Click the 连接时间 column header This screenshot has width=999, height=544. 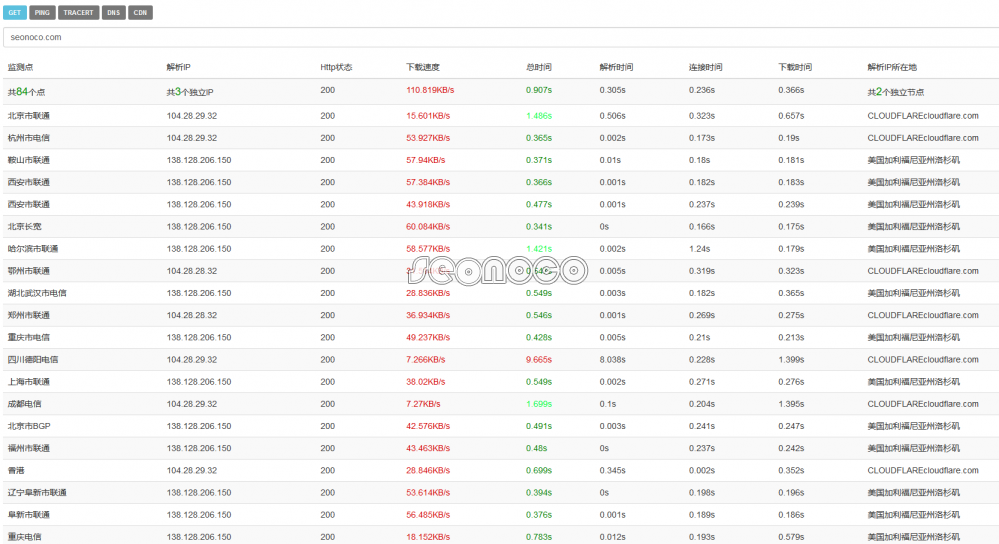click(x=705, y=67)
